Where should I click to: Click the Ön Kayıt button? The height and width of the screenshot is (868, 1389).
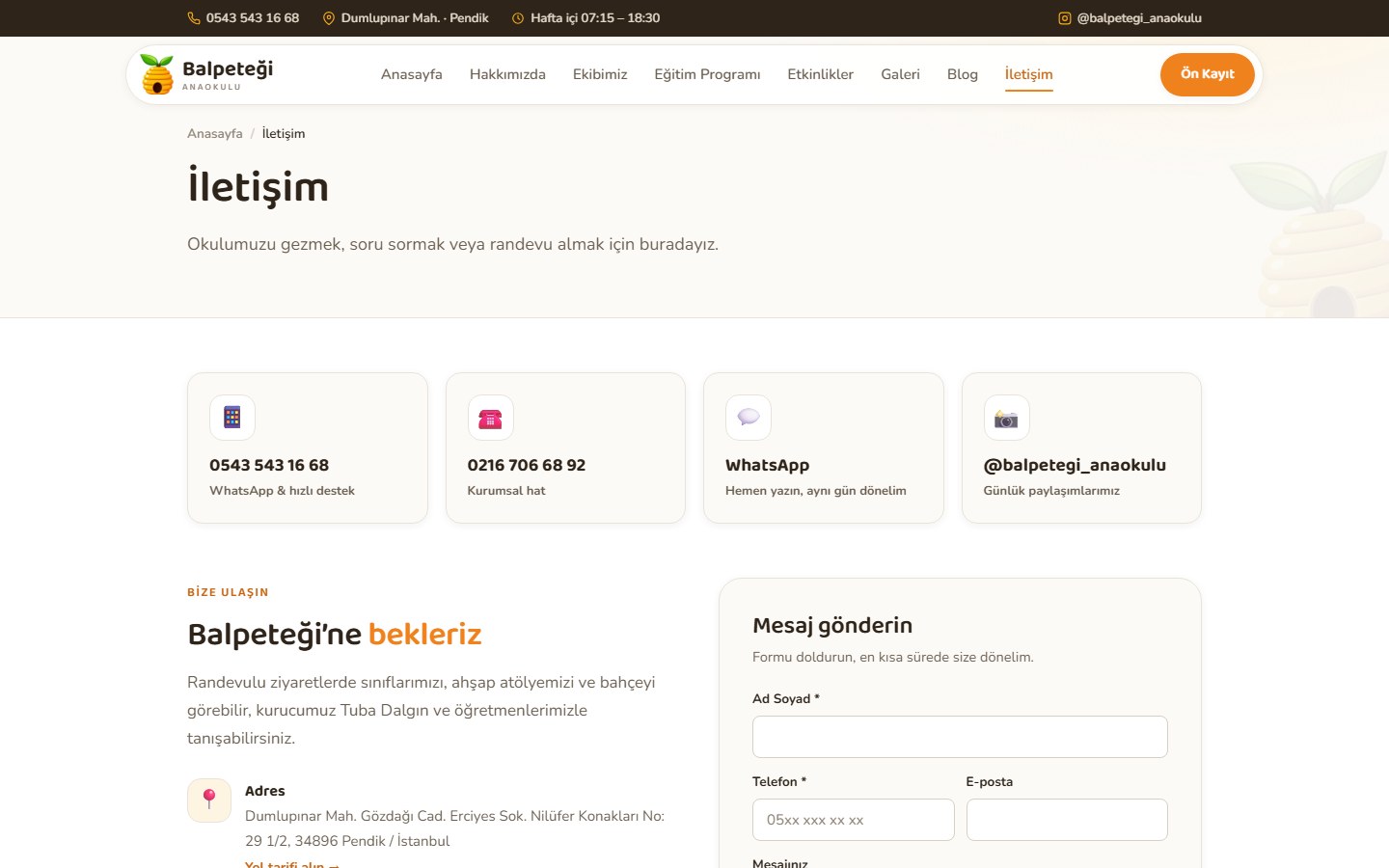point(1208,74)
